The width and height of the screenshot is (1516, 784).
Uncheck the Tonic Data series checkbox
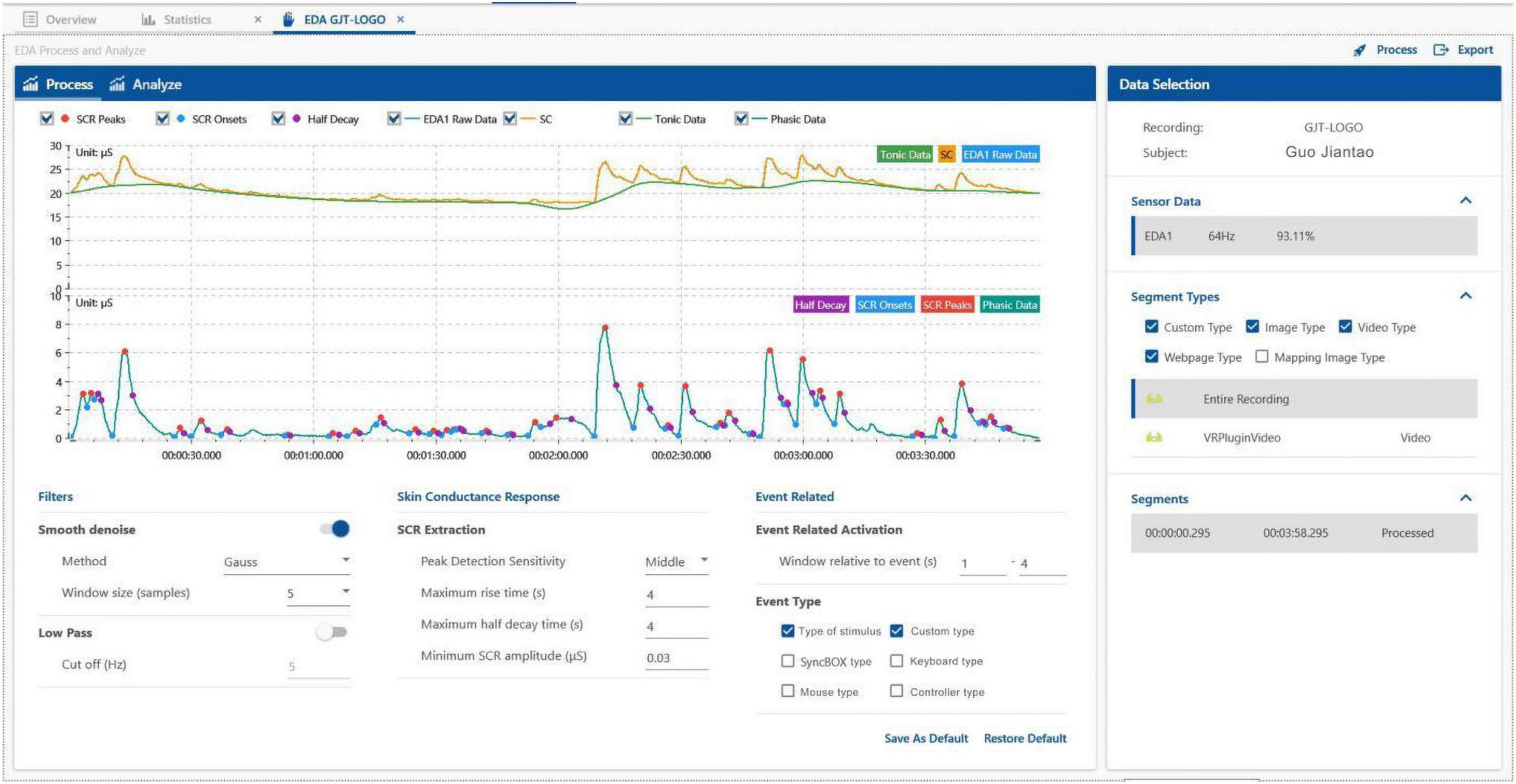(625, 119)
